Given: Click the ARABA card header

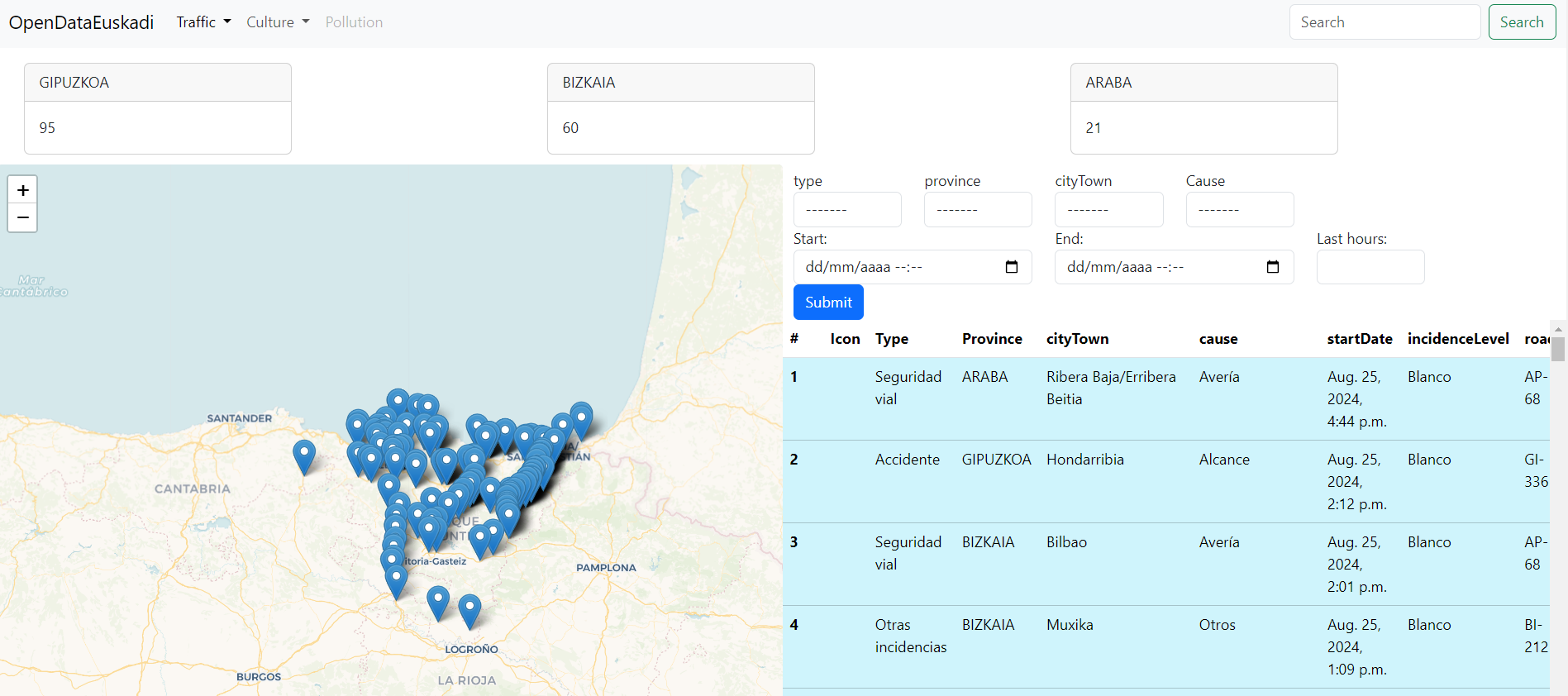Looking at the screenshot, I should [1204, 83].
